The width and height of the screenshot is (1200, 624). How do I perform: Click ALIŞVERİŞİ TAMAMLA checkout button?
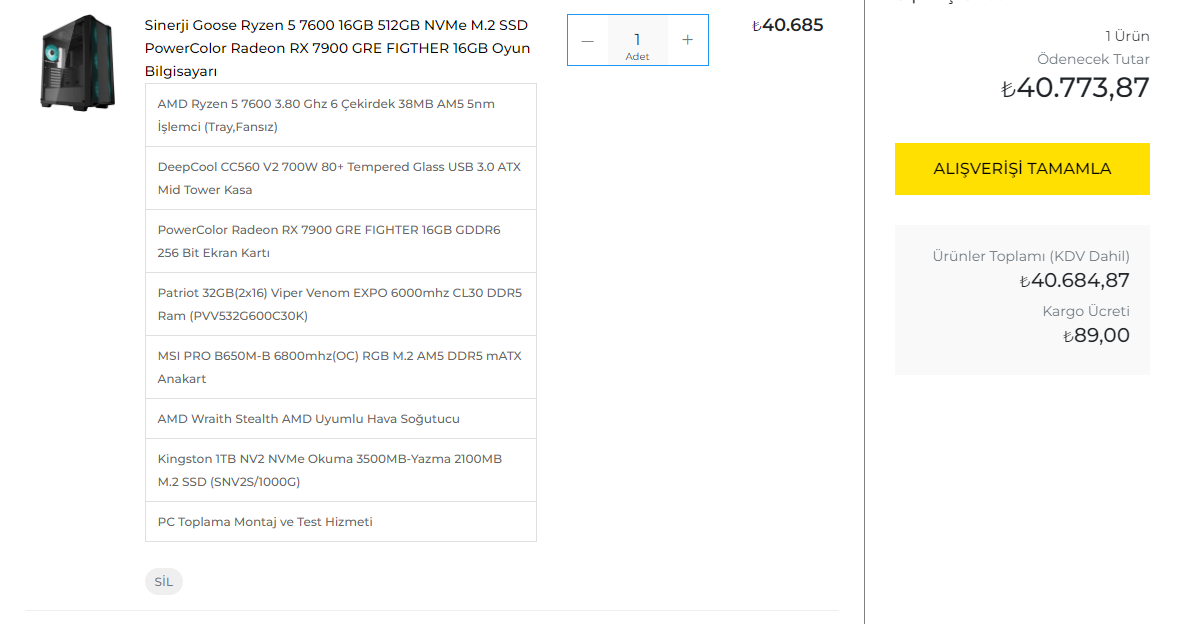coord(1022,169)
